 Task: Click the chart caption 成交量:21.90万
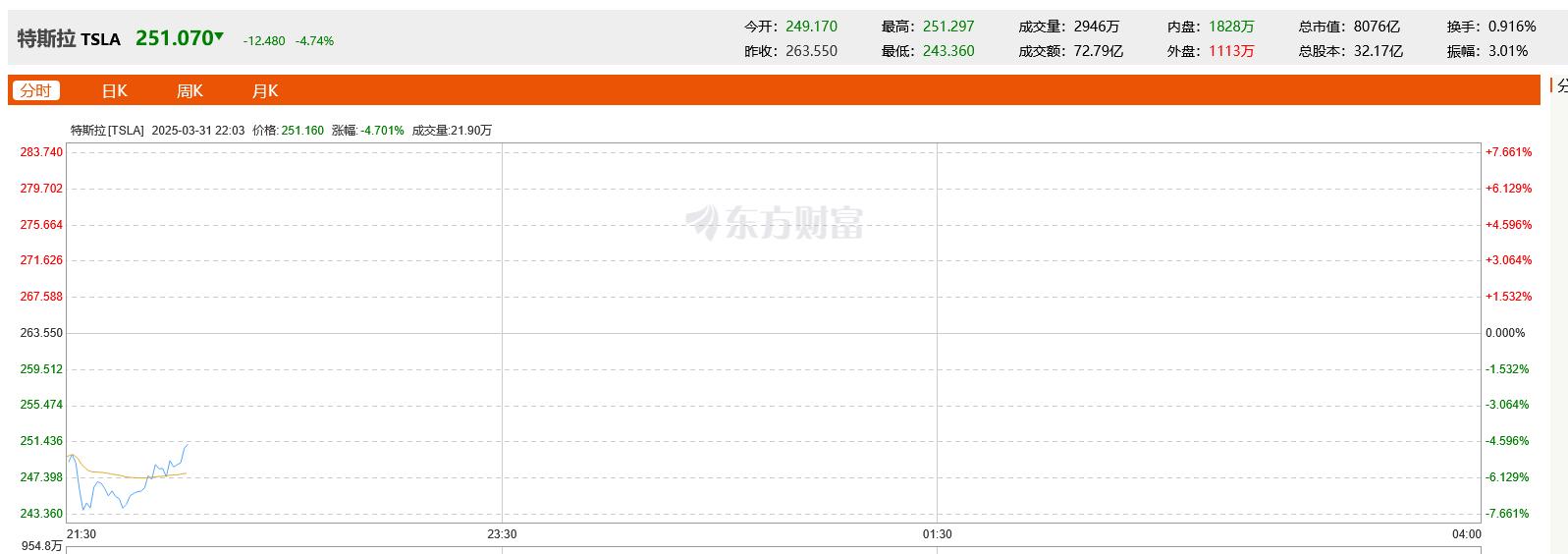pos(452,130)
